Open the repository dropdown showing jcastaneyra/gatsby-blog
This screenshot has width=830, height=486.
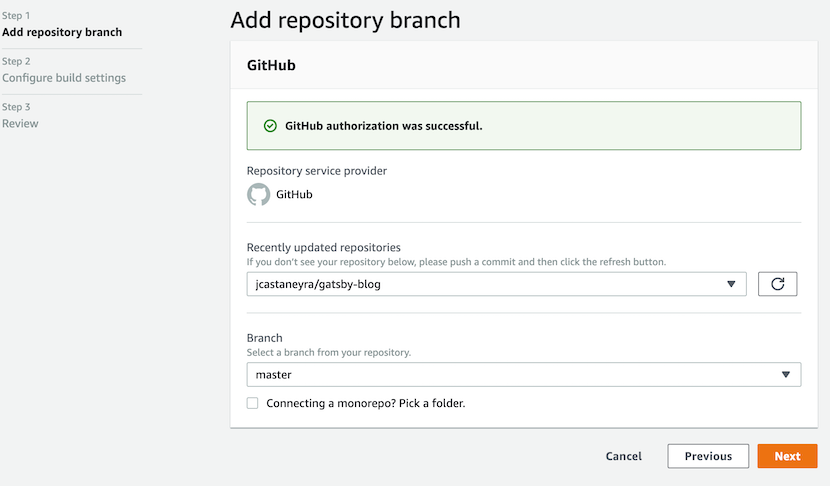click(x=497, y=284)
